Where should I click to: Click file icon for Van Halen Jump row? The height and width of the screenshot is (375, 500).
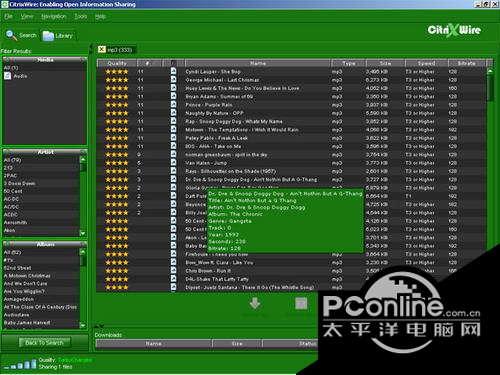pyautogui.click(x=173, y=163)
